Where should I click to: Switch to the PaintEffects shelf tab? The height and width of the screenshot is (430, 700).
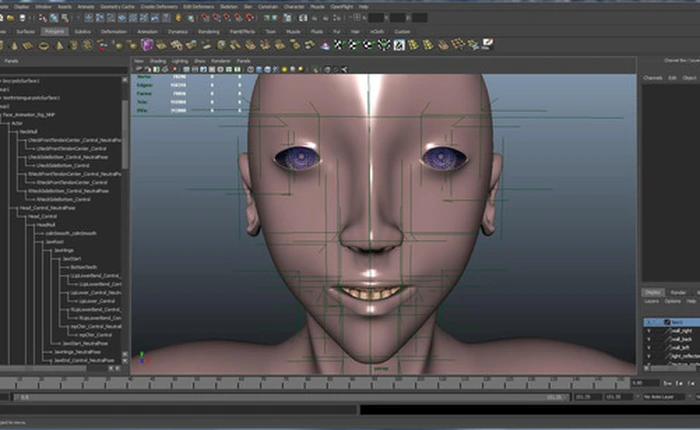tap(242, 32)
